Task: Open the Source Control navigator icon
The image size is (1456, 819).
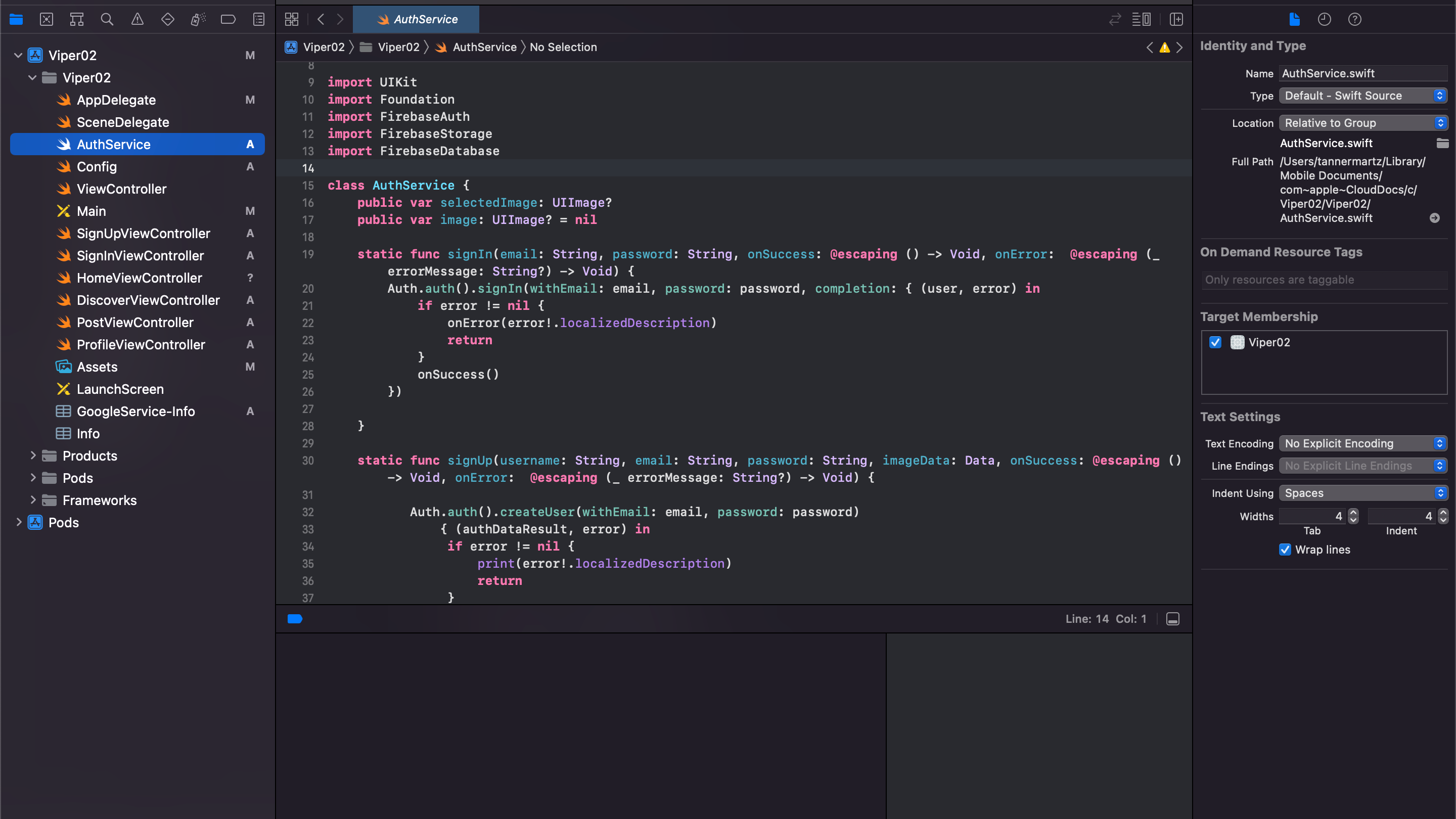Action: [47, 19]
